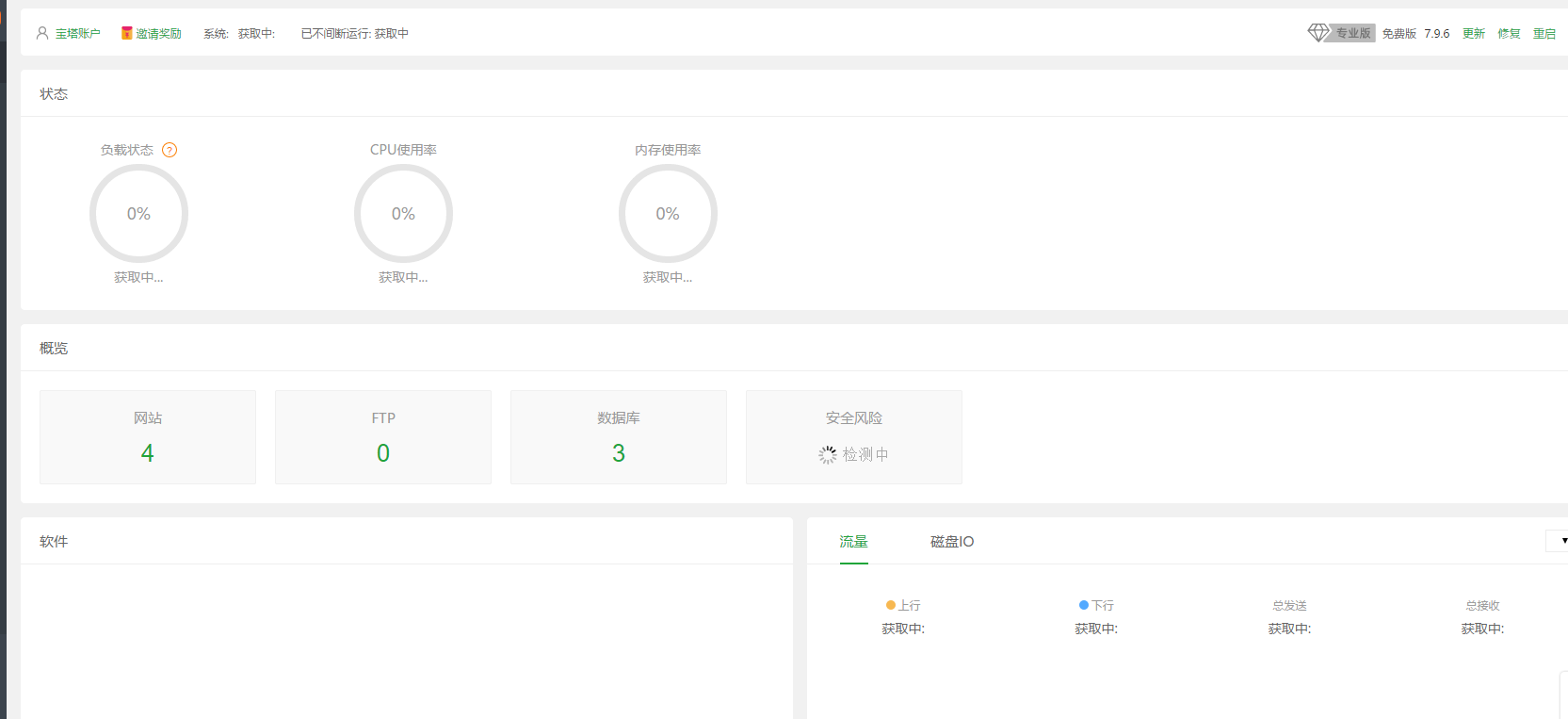1568x719 pixels.
Task: Switch to the 磁盘IO tab
Action: (952, 542)
